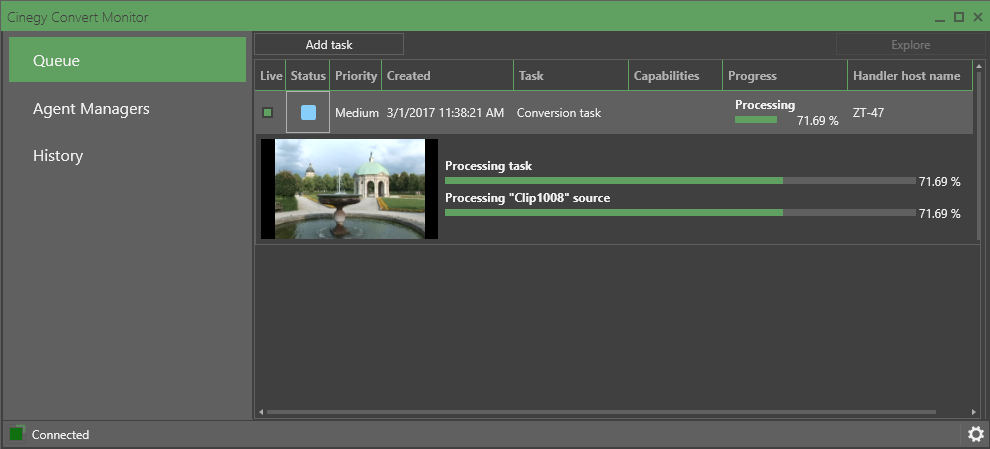Maximize the Cinegy Convert Monitor window
Screen dimensions: 990x449
coord(959,17)
